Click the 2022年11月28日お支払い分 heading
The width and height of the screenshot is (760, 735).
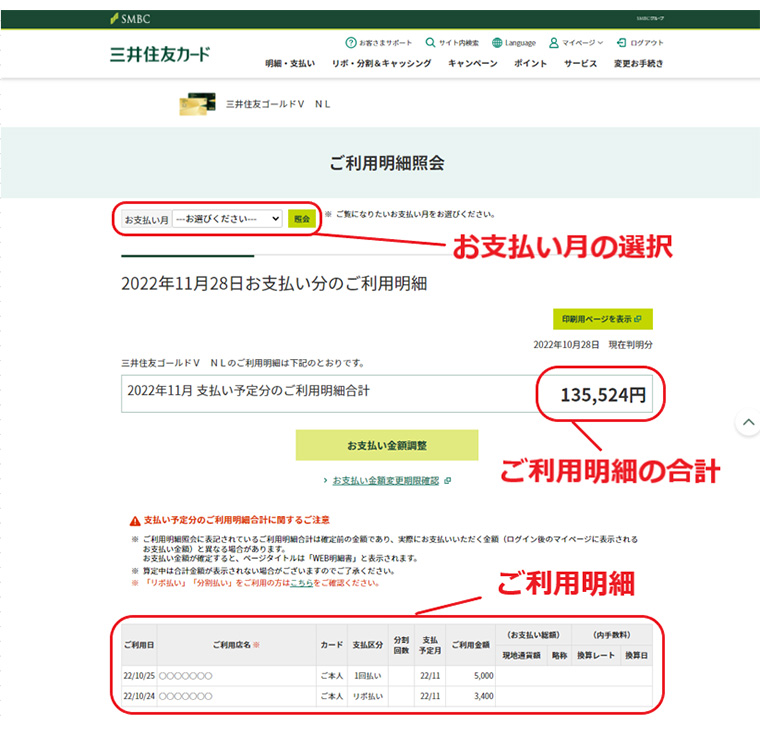[274, 284]
